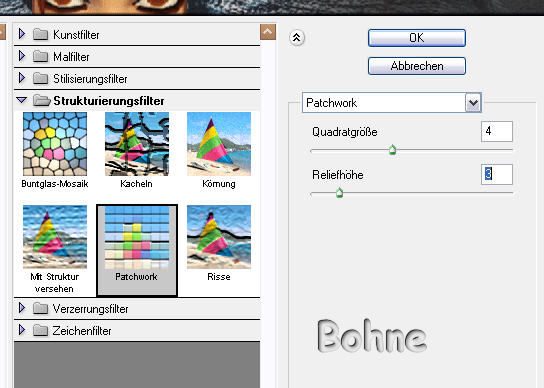This screenshot has width=544, height=388.
Task: Click the Zeichenfilter folder icon
Action: click(41, 330)
